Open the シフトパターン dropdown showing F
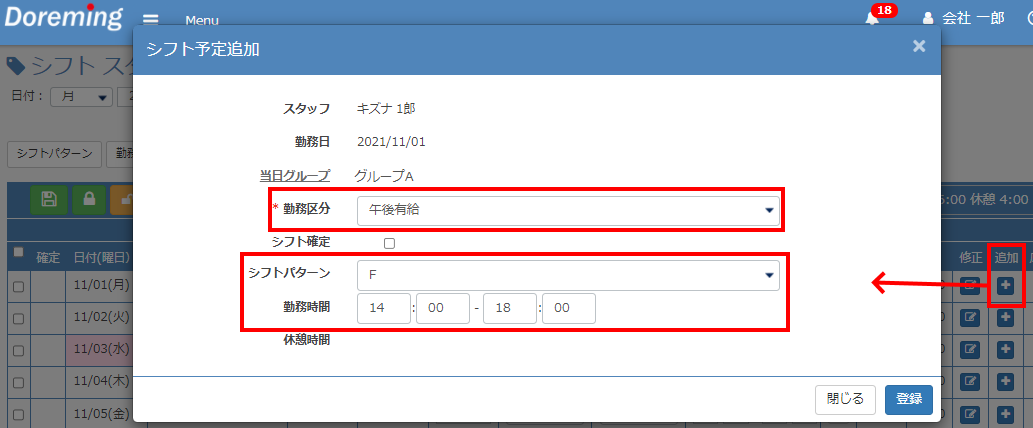 pyautogui.click(x=569, y=275)
